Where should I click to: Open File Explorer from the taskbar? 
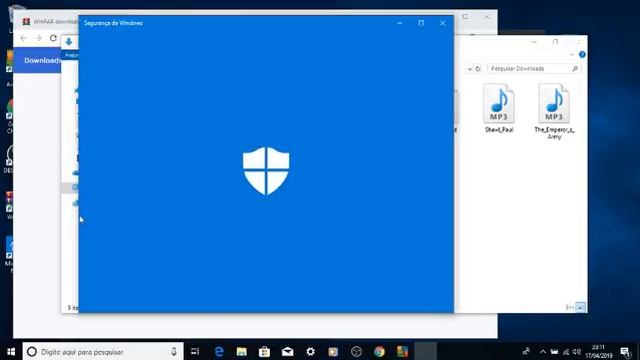coord(242,351)
